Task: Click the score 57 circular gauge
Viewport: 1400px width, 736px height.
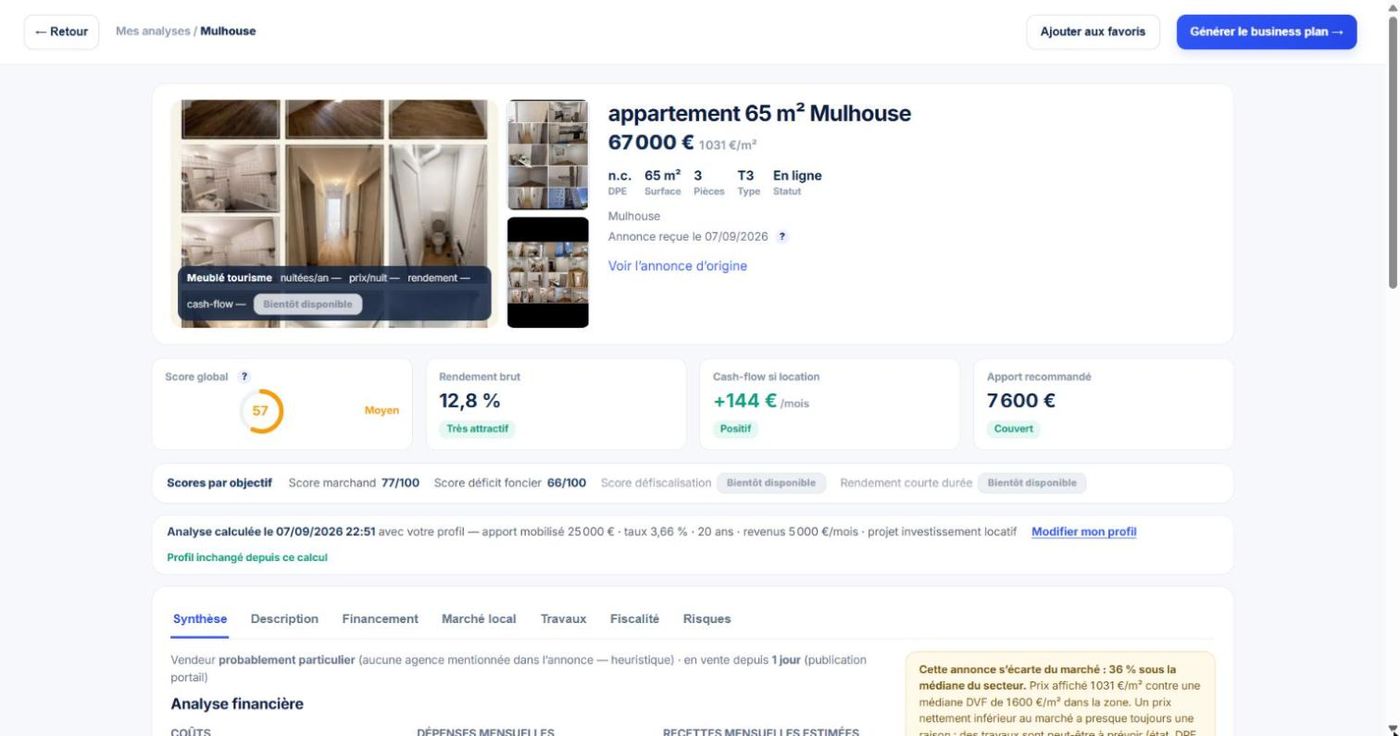Action: (261, 411)
